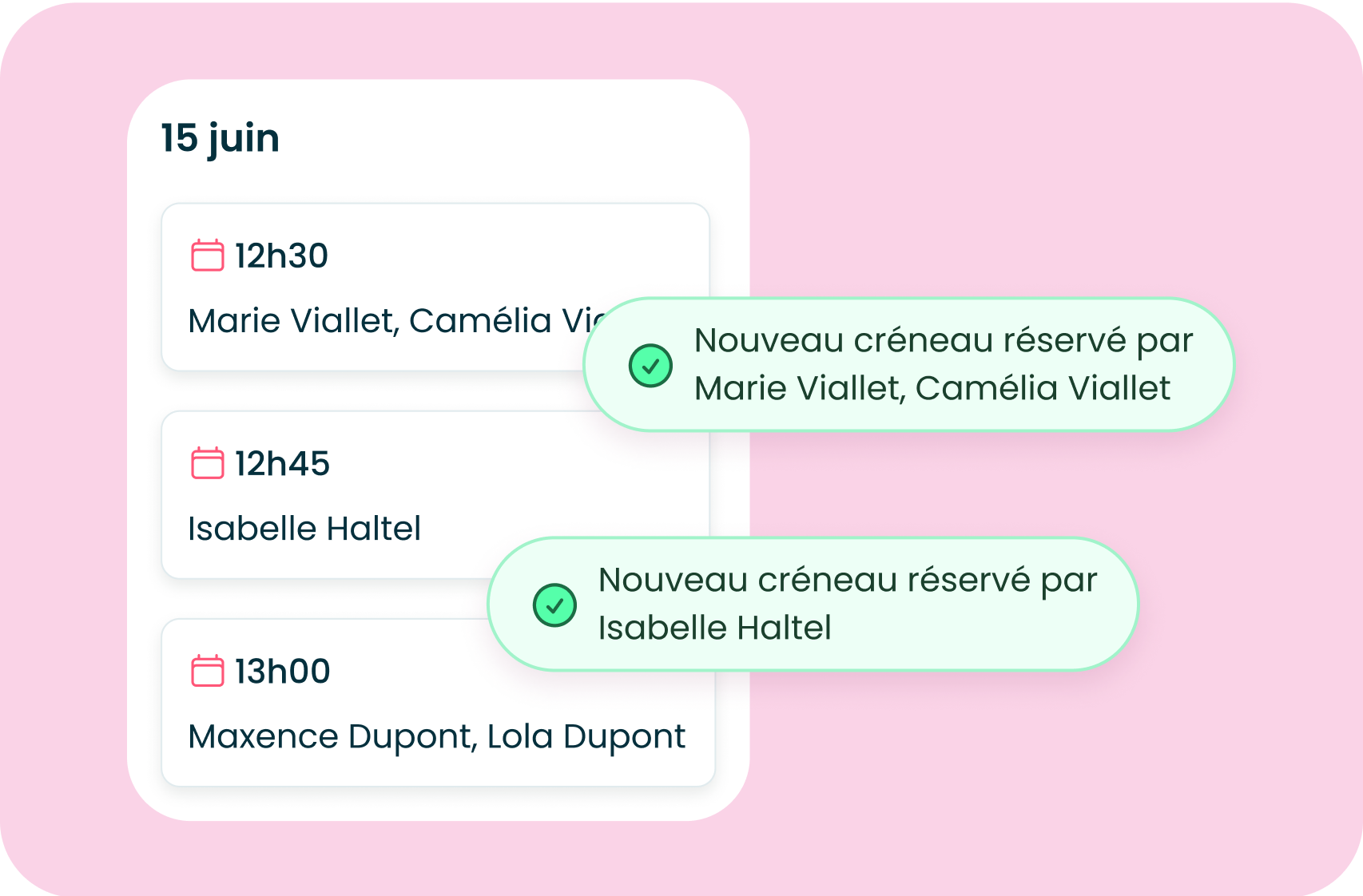Image resolution: width=1363 pixels, height=896 pixels.
Task: Open the "15 juin" date heading
Action: (x=220, y=138)
